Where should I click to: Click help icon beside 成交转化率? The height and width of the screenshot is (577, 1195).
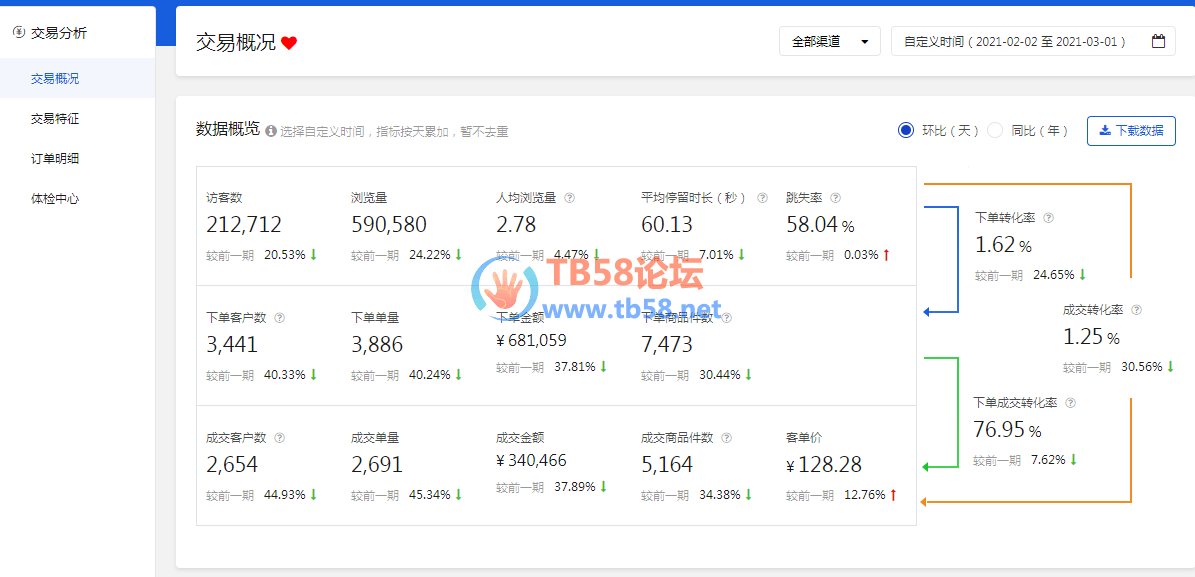[1136, 310]
